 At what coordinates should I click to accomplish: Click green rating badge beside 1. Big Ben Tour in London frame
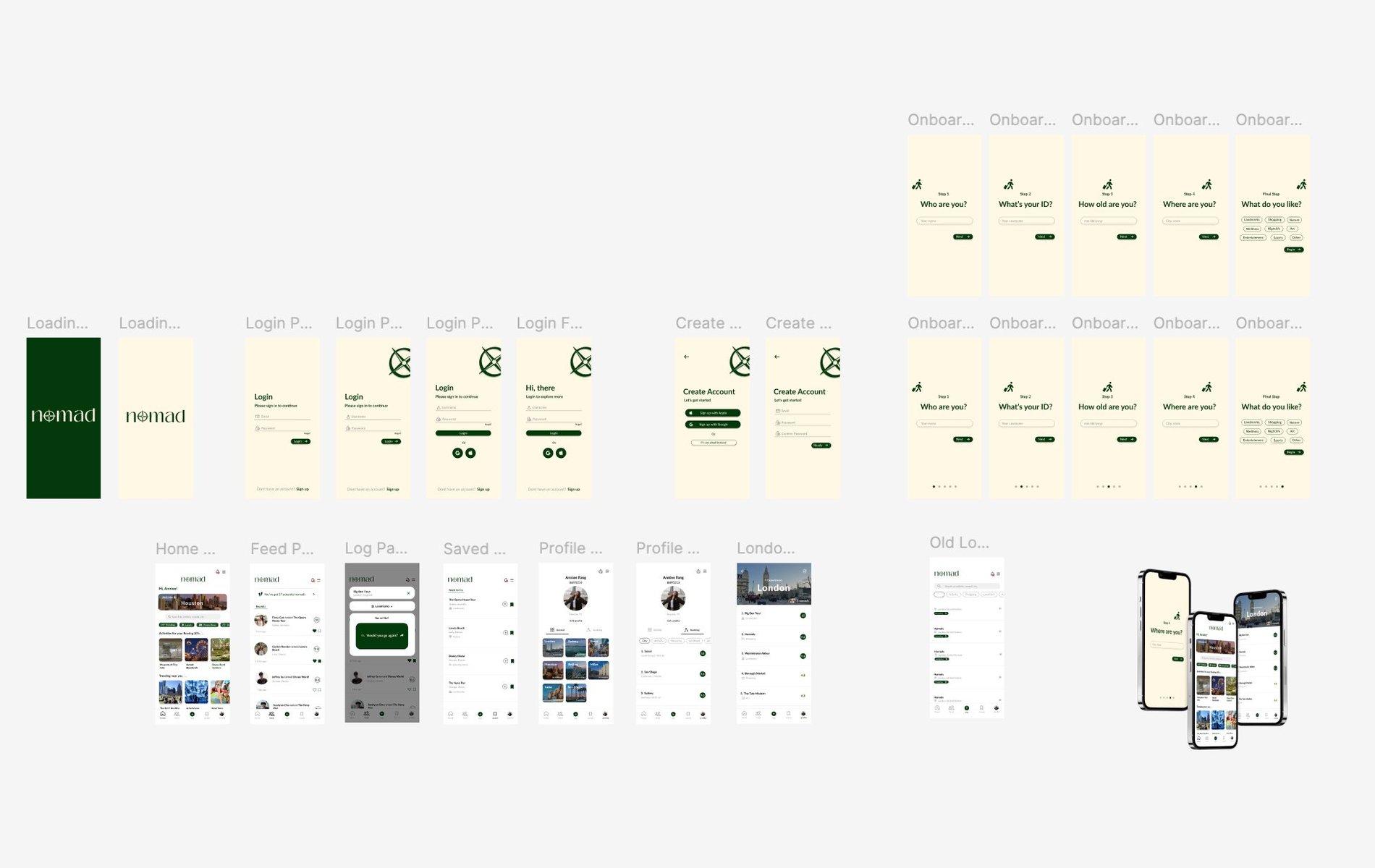click(x=803, y=615)
